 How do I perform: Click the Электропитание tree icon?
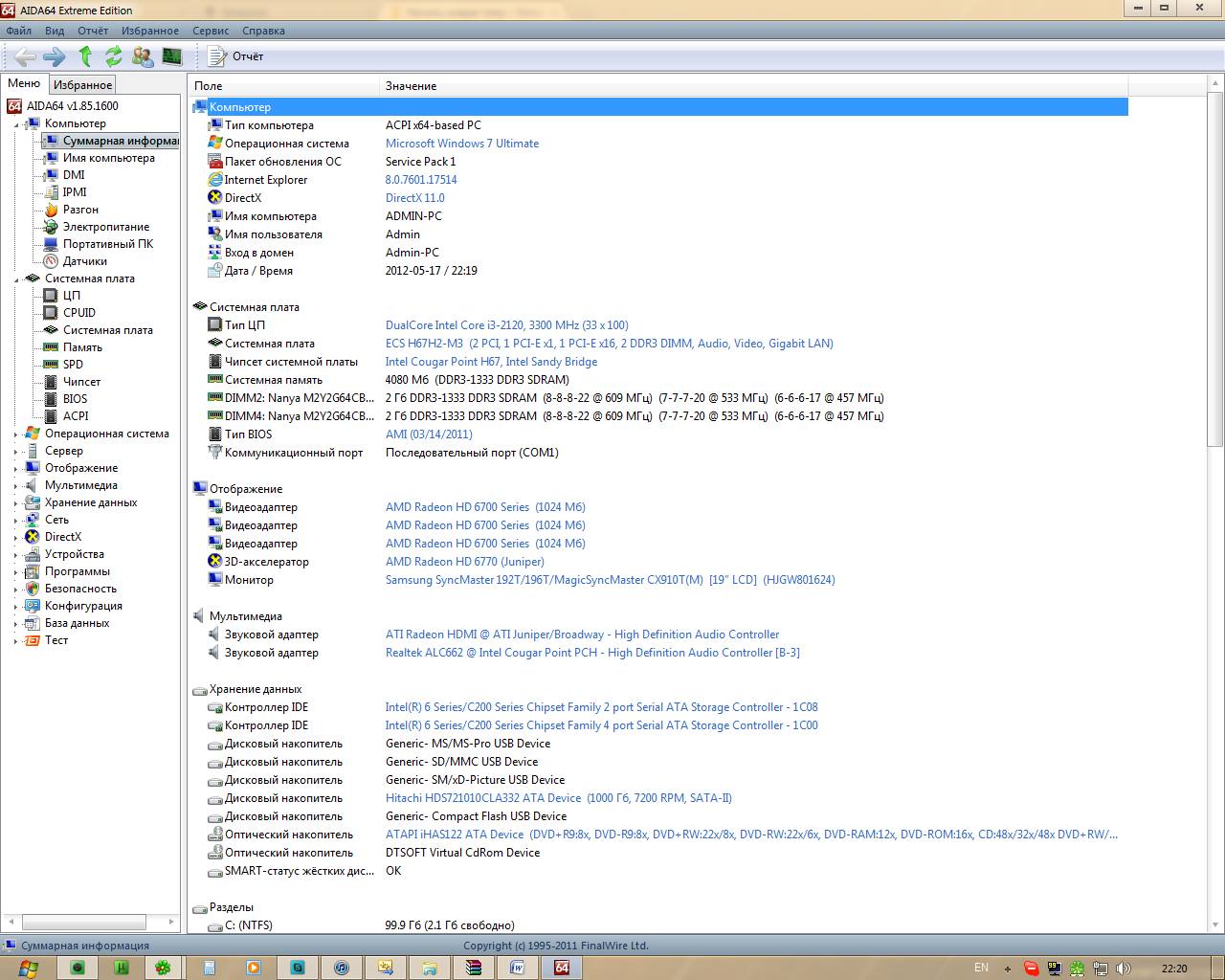click(x=52, y=227)
